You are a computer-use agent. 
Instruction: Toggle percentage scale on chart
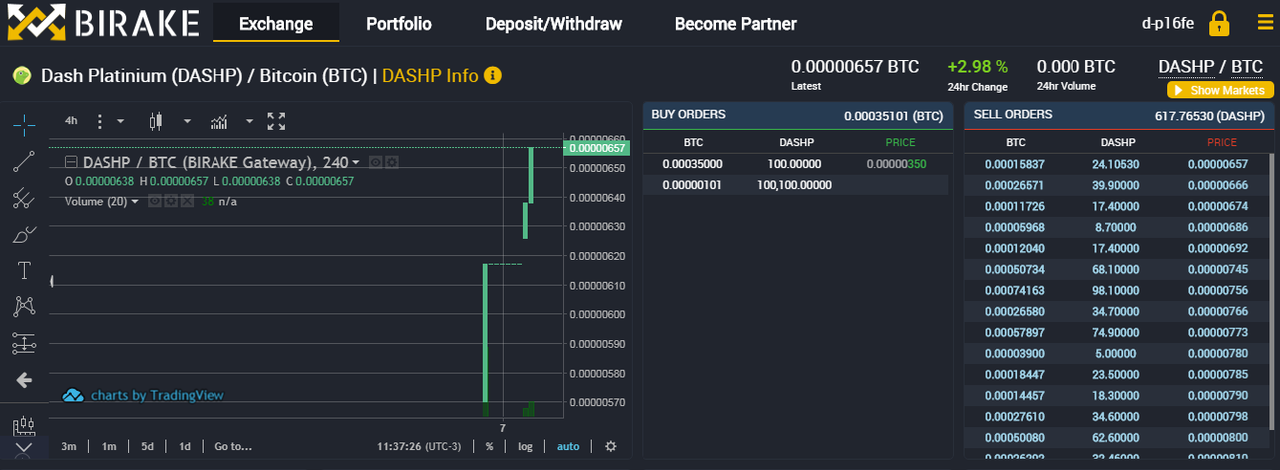coord(489,446)
